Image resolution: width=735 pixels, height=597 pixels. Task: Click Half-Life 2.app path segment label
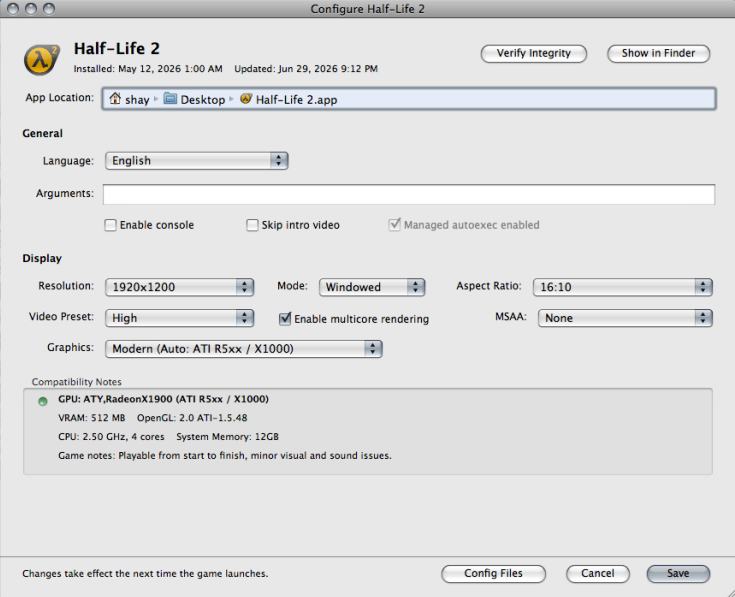click(x=296, y=100)
